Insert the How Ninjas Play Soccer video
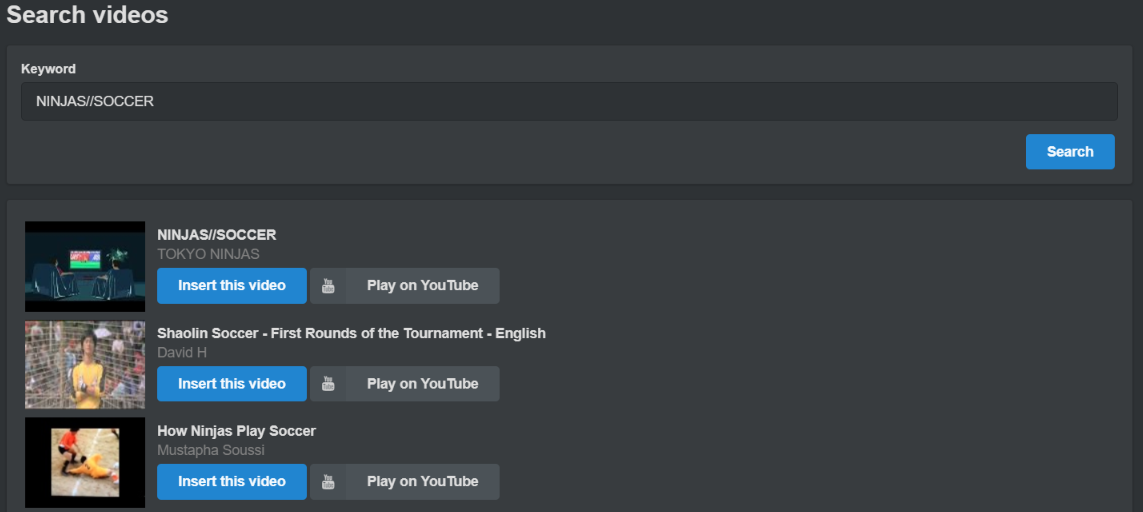 tap(232, 481)
